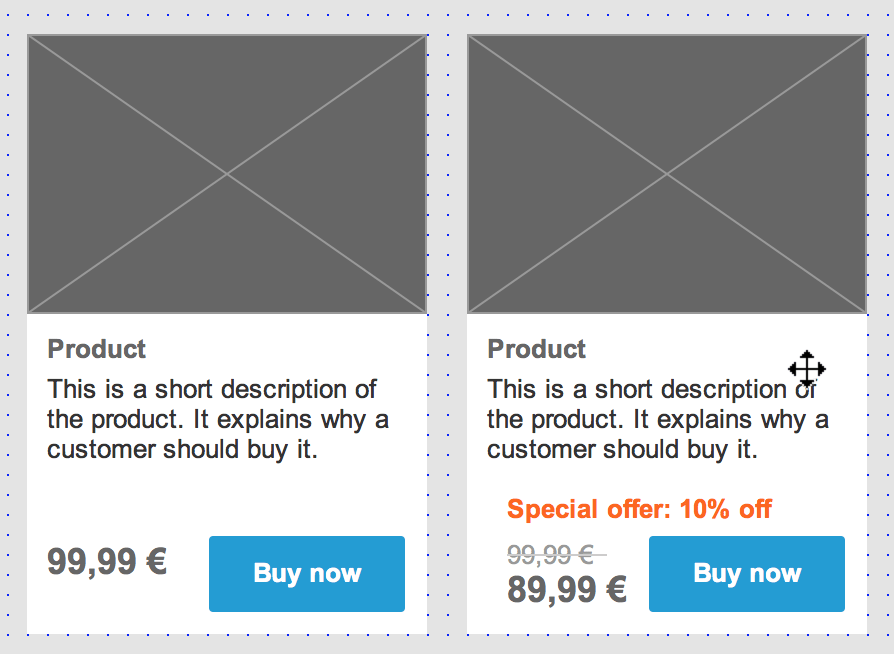Select the orange Special offer label
Screen dimensions: 894x654
click(639, 509)
